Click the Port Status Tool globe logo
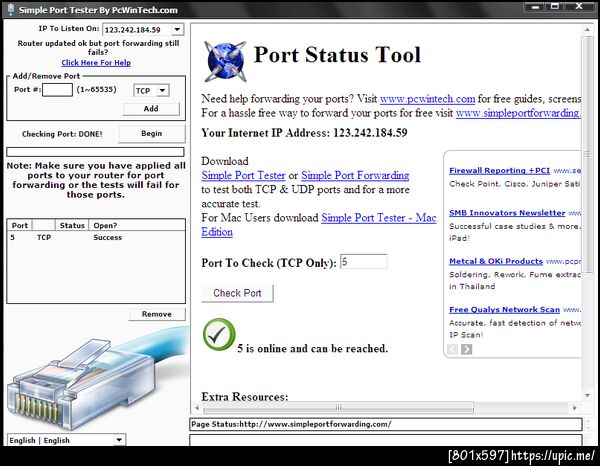 225,62
